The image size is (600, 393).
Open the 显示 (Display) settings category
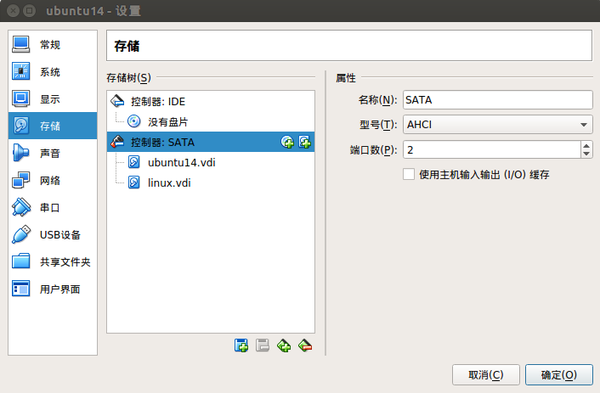click(x=52, y=99)
